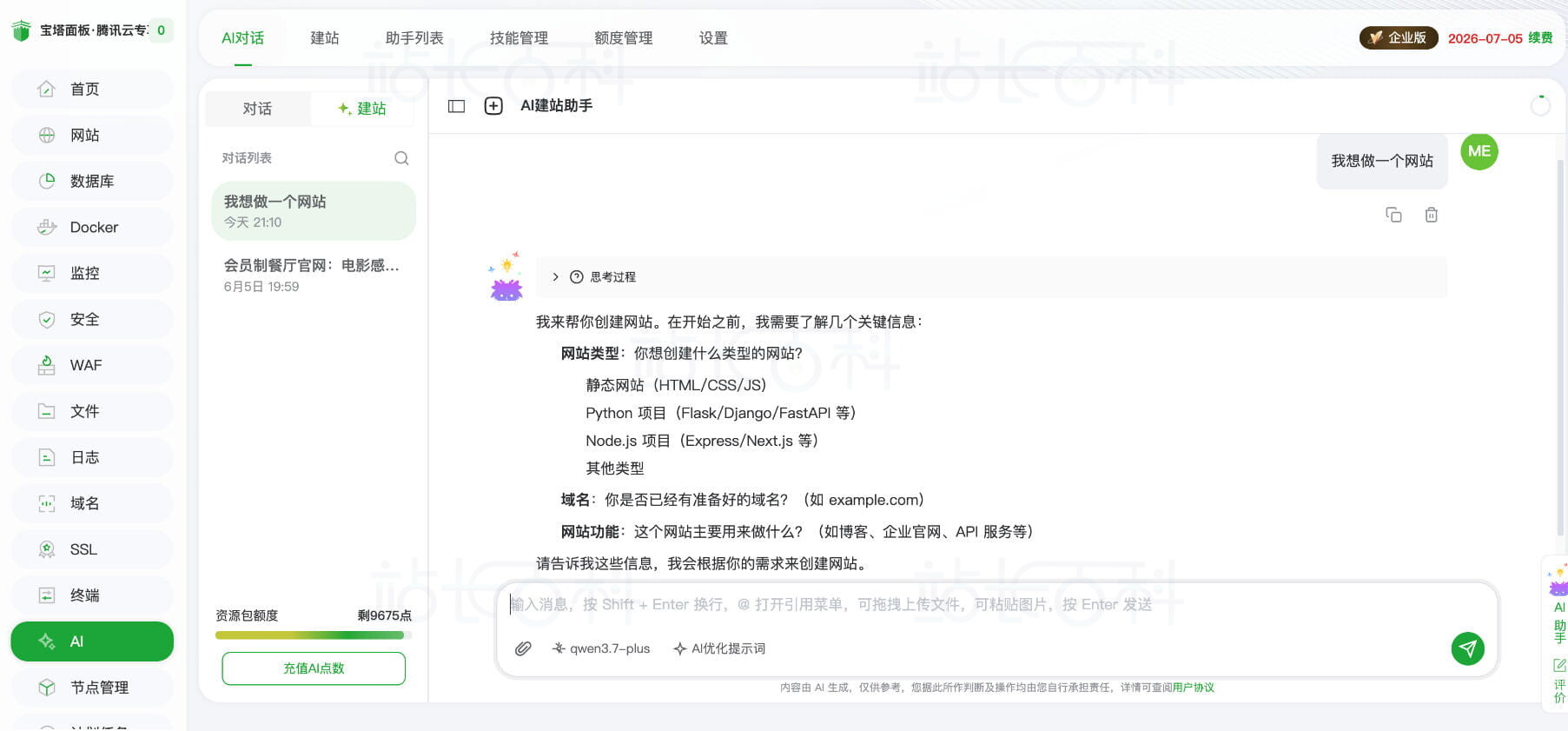Click the message input field
1568x731 pixels.
[997, 605]
